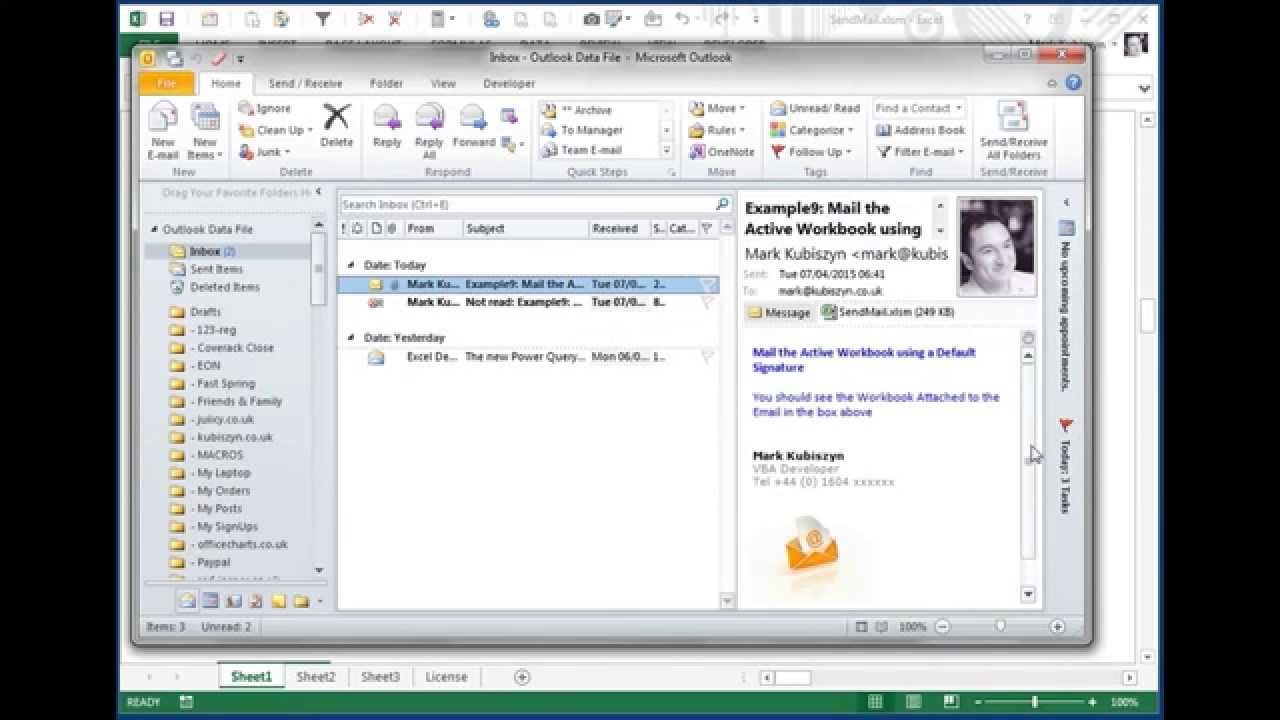Viewport: 1280px width, 720px height.
Task: Click Outlook zoom out minus button
Action: [x=942, y=627]
